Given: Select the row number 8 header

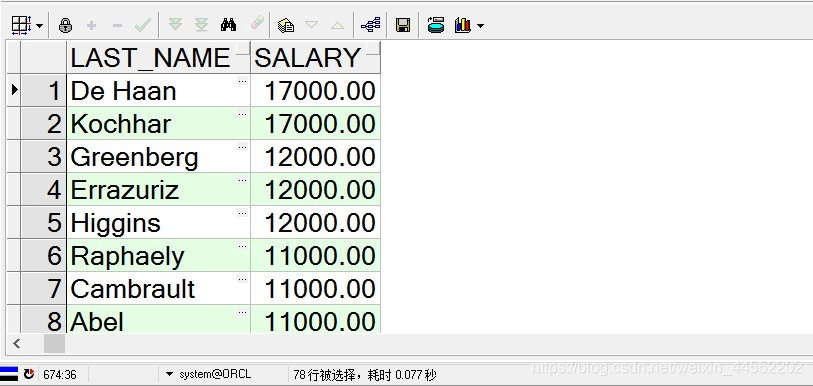Looking at the screenshot, I should 44,320.
